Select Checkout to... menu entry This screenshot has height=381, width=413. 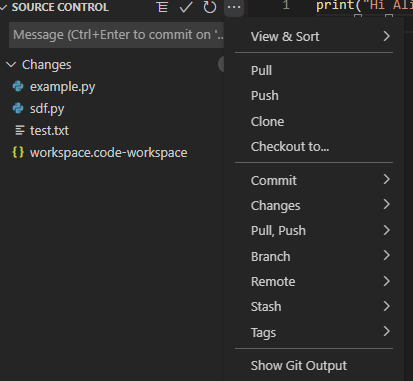(314, 147)
